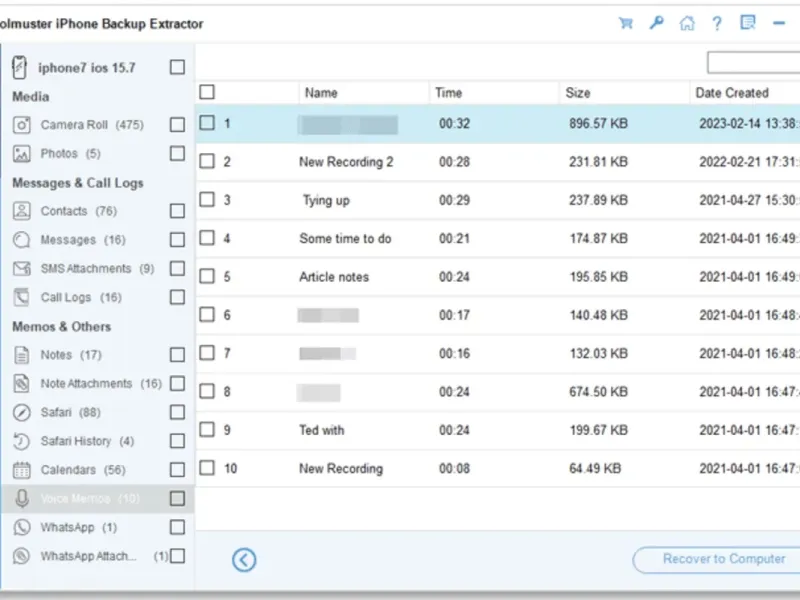Screen dimensions: 800x600
Task: Select WhatsApp Attachments icon
Action: click(21, 556)
